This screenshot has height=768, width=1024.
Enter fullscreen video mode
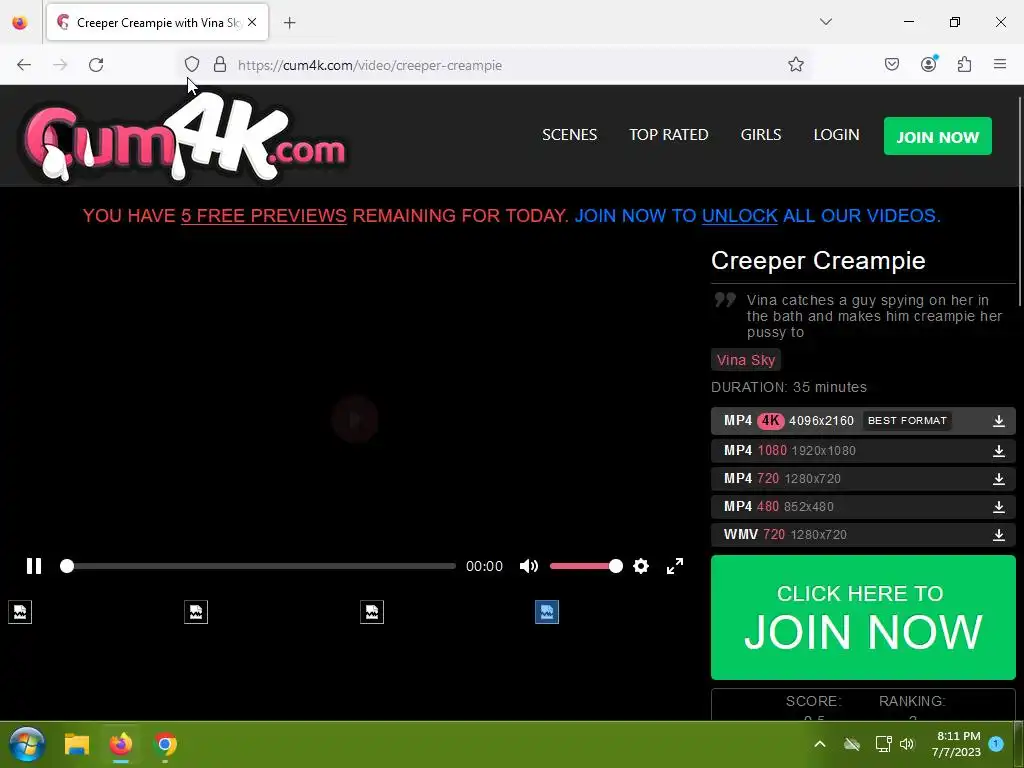[675, 566]
